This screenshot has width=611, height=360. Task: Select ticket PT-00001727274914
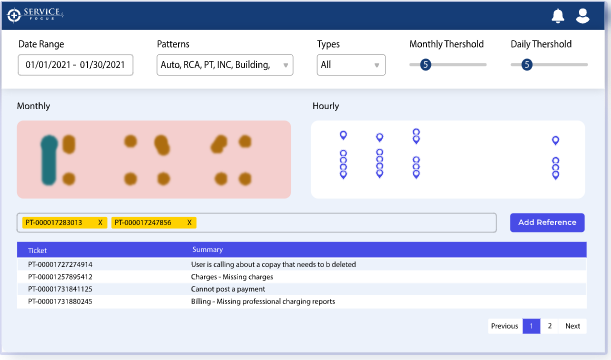coord(60,264)
